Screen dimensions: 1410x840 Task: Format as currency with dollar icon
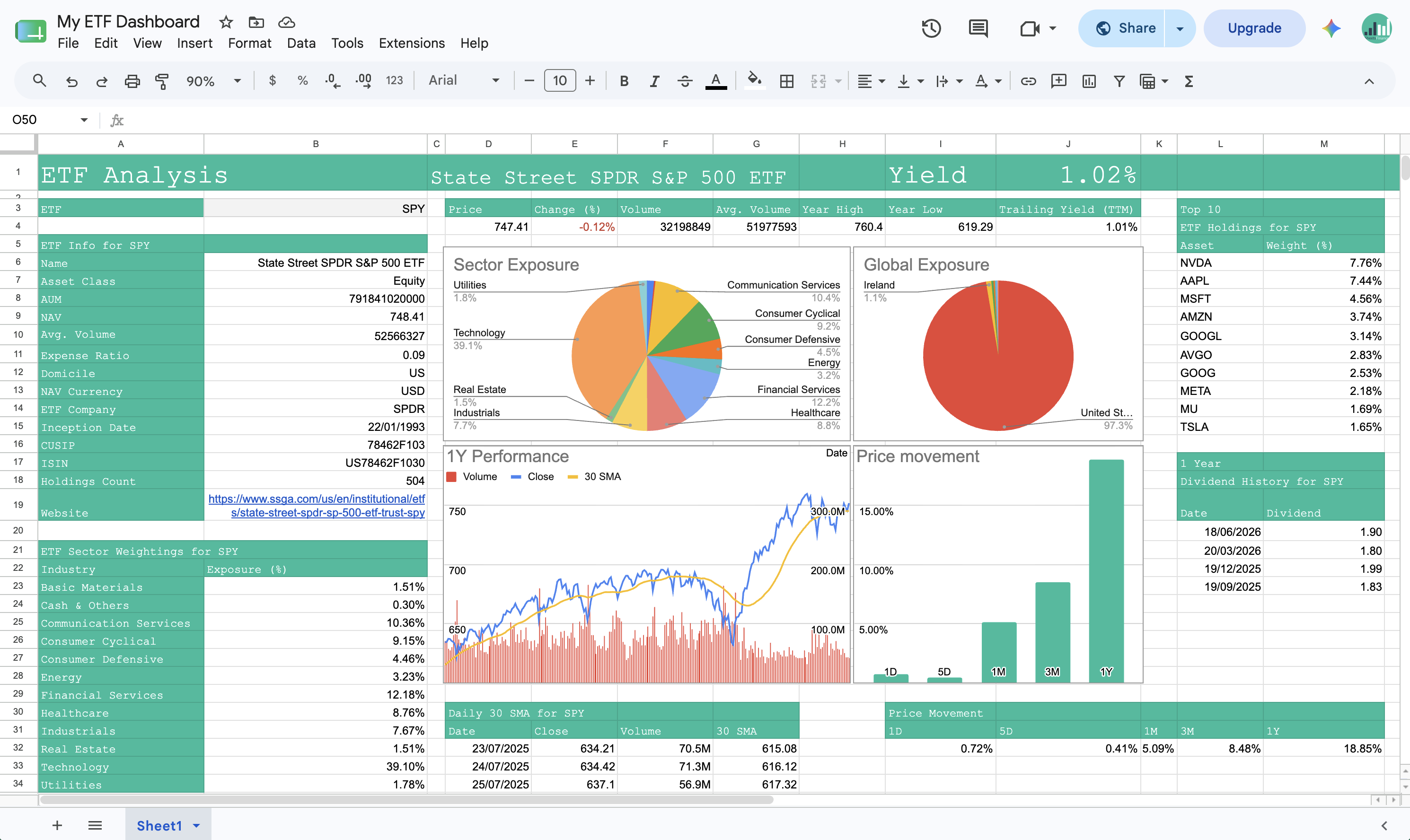[273, 81]
